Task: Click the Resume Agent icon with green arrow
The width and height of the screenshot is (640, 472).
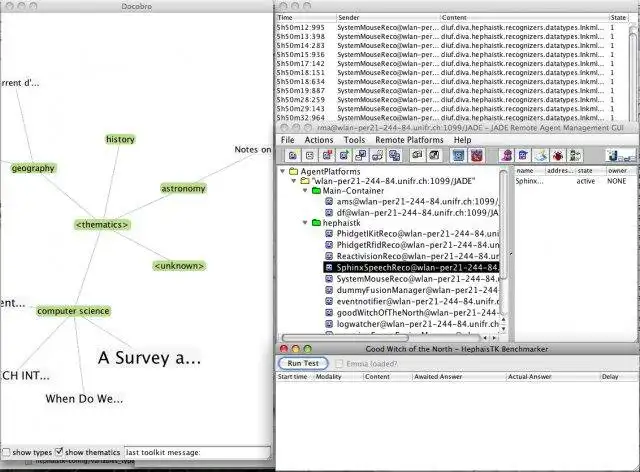Action: (344, 156)
